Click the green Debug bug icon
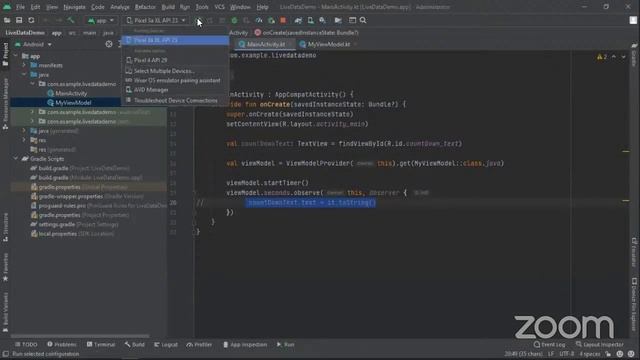This screenshot has width=640, height=360. point(234,20)
